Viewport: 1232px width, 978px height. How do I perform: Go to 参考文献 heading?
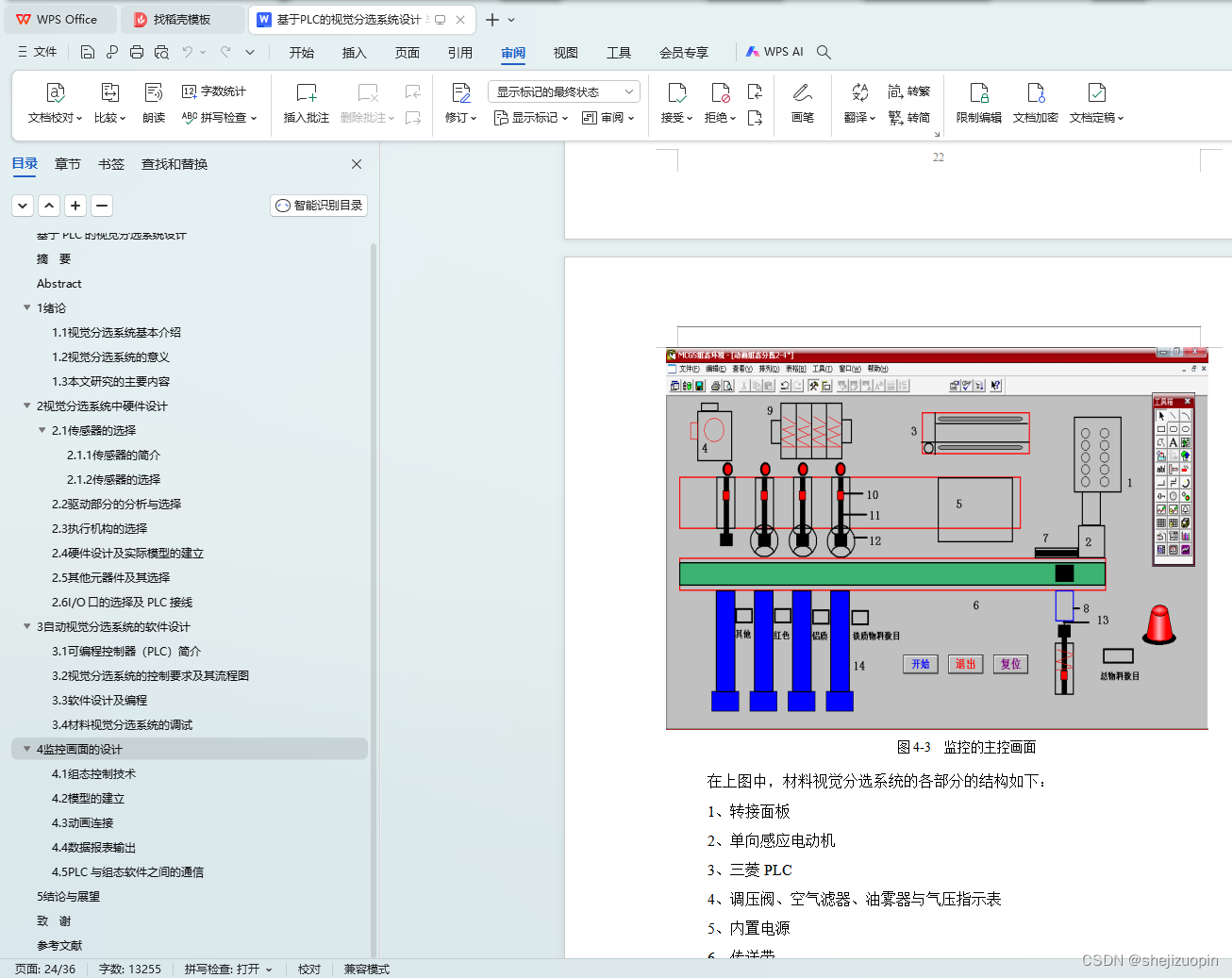pos(59,945)
